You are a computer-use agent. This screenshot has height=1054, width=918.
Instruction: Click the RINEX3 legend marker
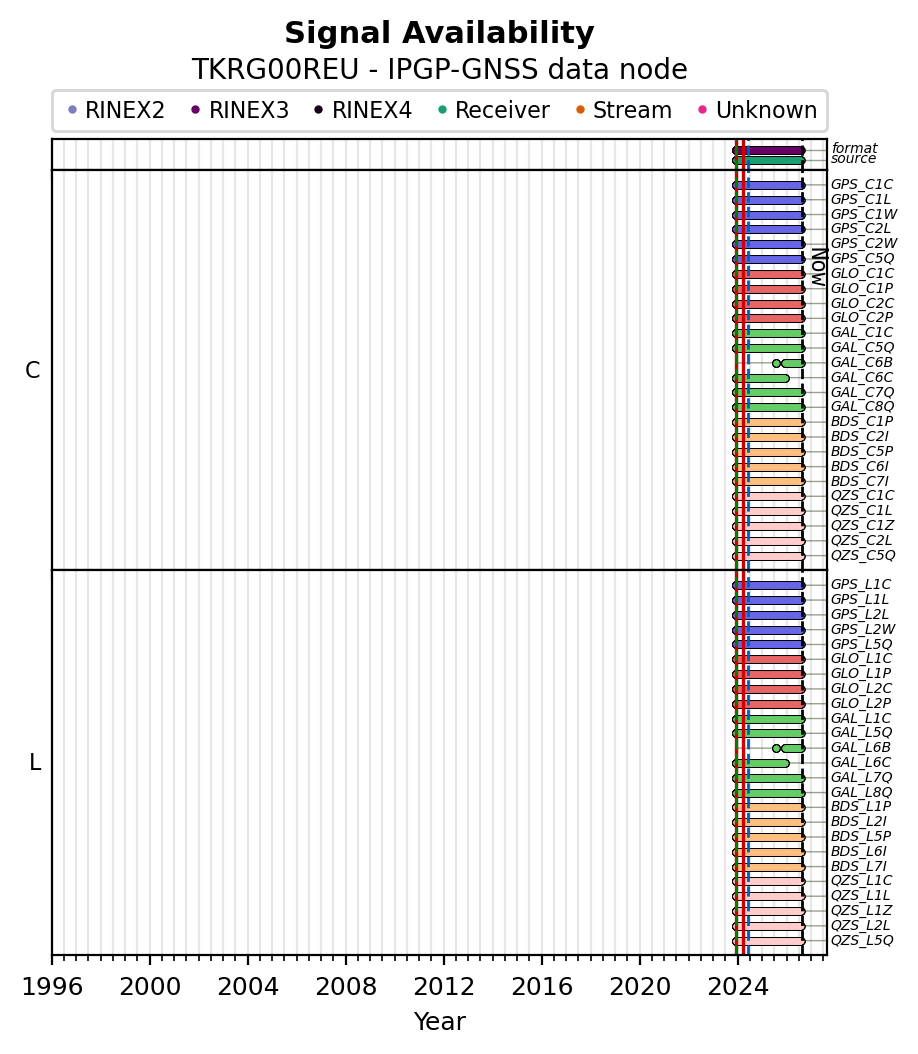(x=196, y=110)
